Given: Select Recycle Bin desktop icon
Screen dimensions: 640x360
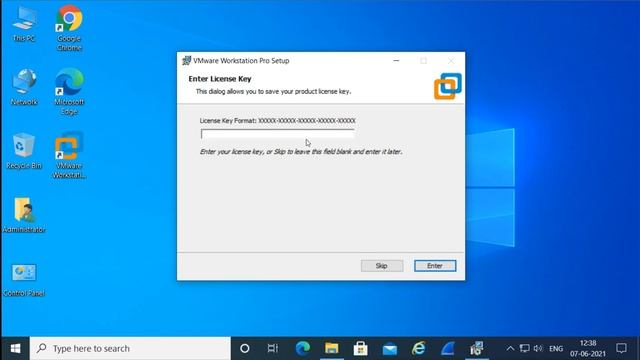Looking at the screenshot, I should [x=24, y=151].
